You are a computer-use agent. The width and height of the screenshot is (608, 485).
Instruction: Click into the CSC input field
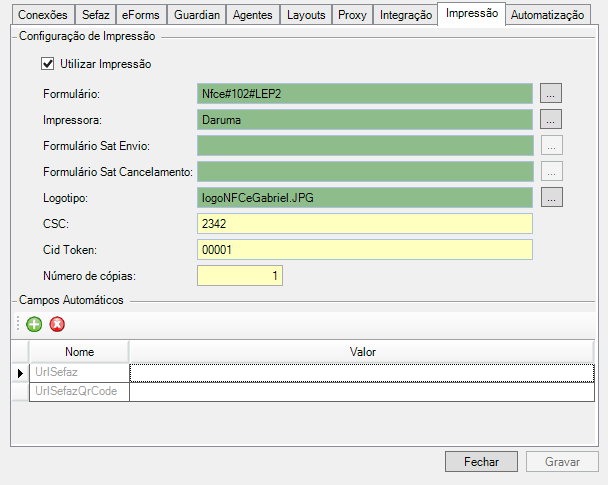coord(365,223)
